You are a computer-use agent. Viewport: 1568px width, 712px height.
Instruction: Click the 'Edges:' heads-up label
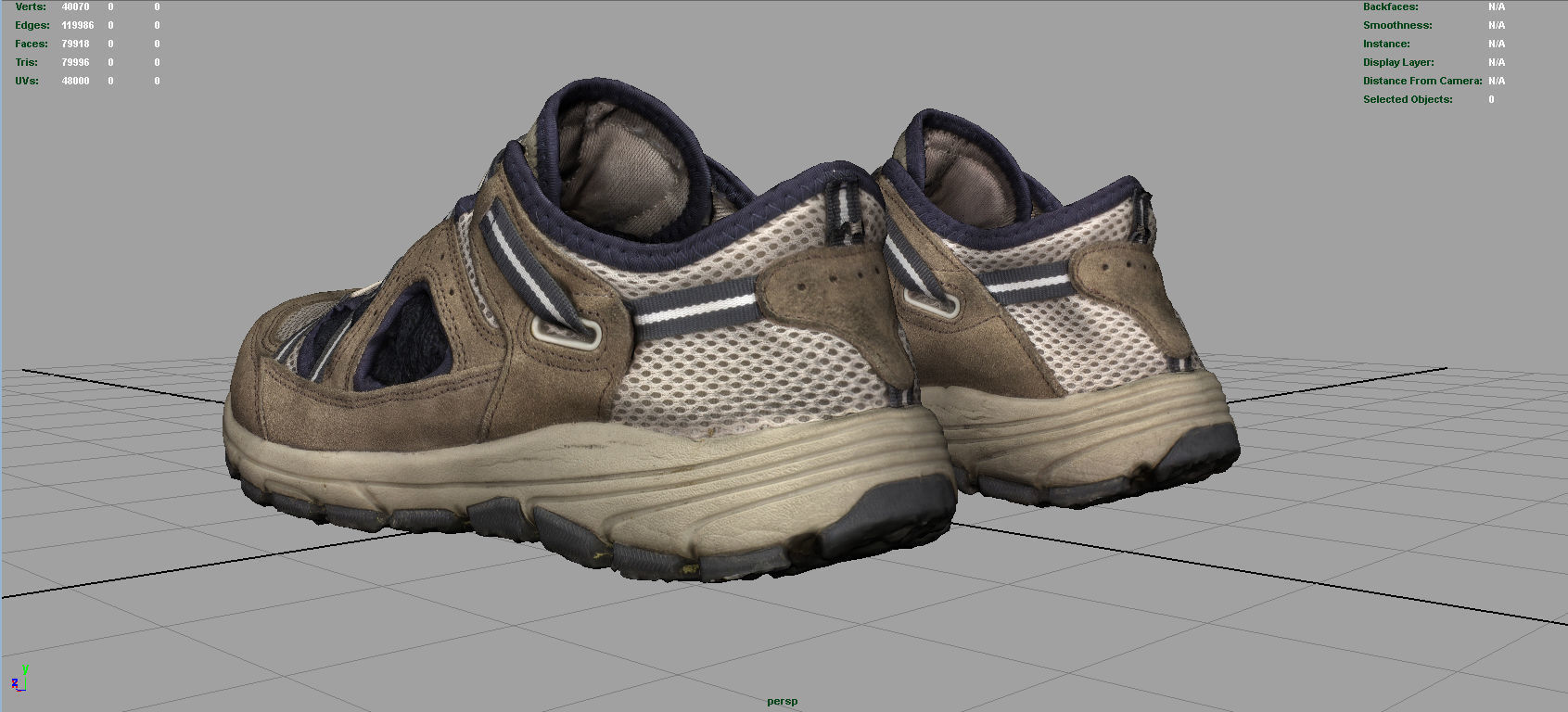tap(32, 25)
